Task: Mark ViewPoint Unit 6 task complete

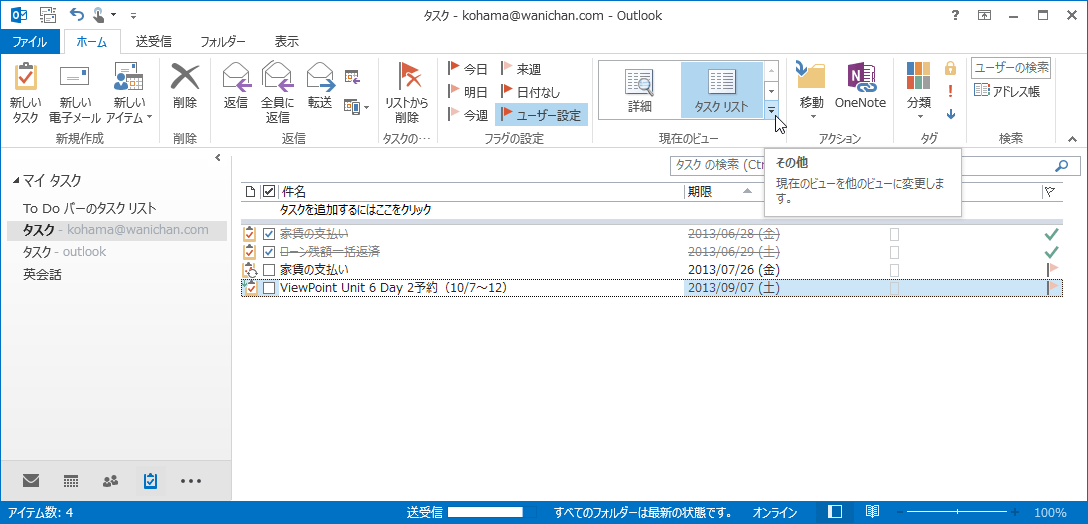Action: point(270,287)
